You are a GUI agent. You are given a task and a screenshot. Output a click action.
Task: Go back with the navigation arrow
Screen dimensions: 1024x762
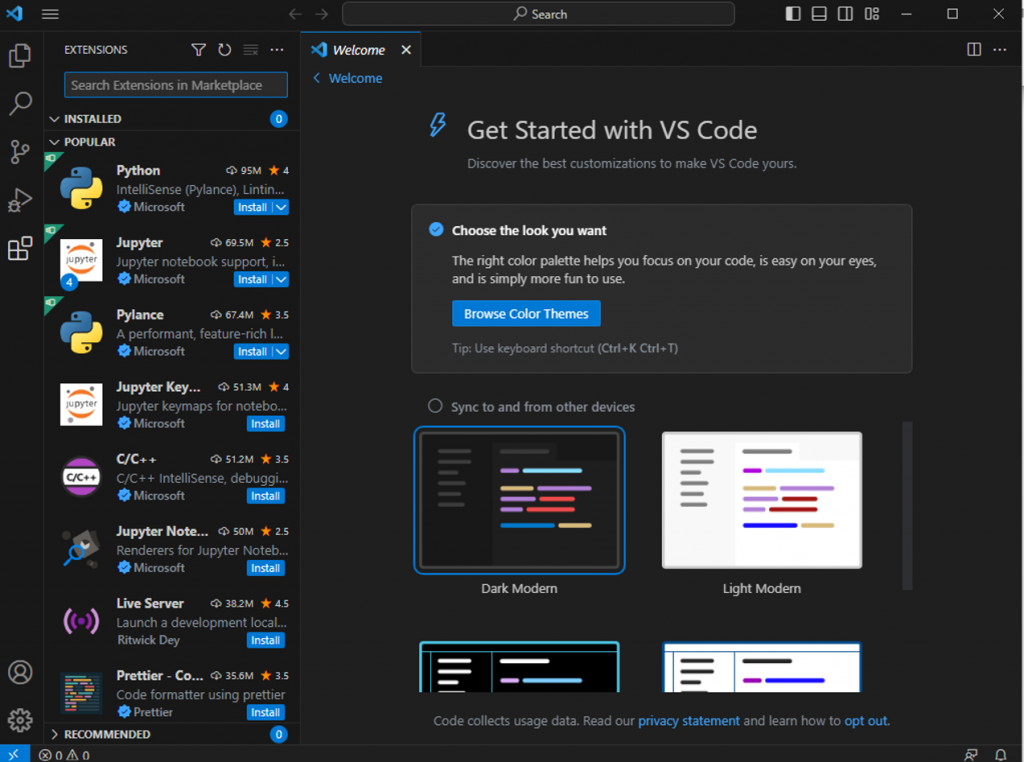pyautogui.click(x=295, y=14)
